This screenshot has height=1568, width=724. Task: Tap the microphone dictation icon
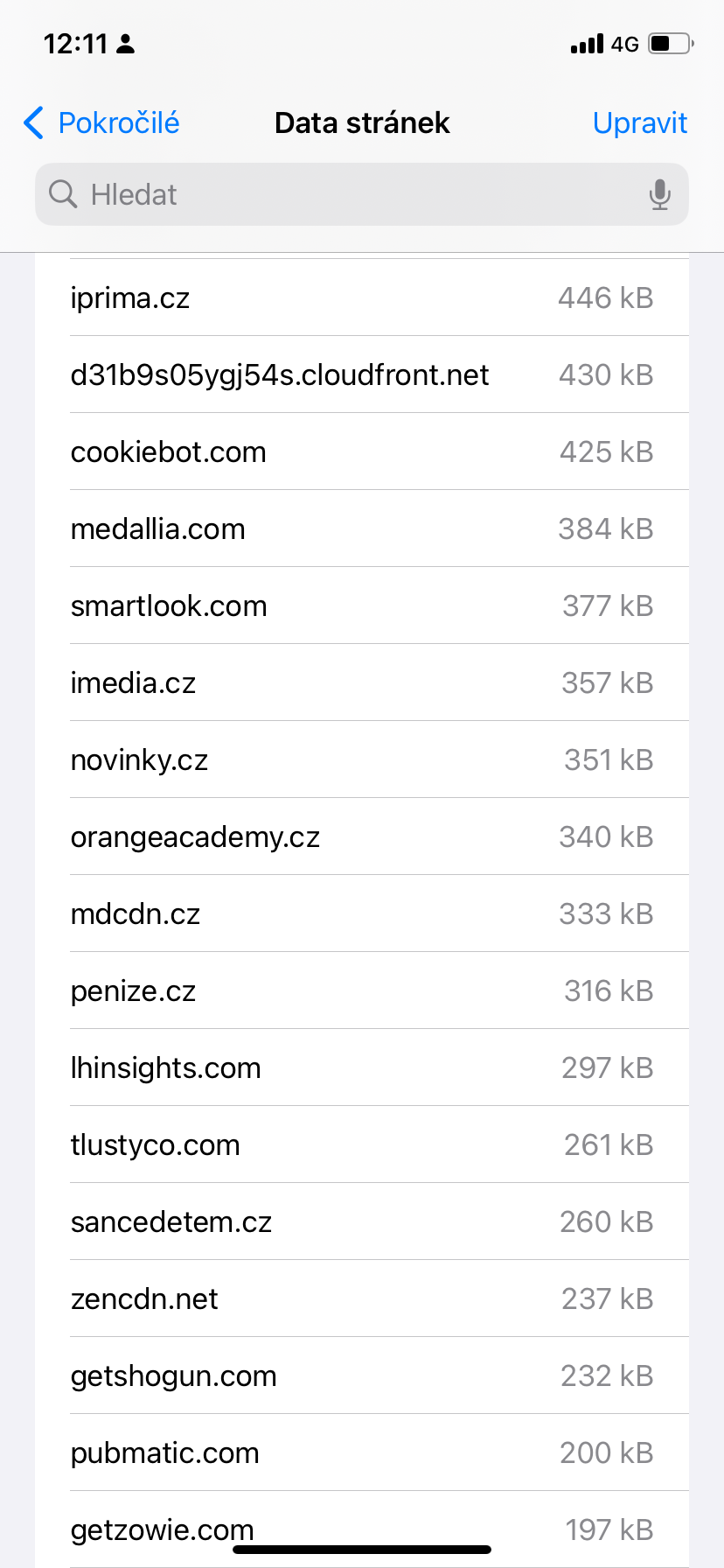coord(660,194)
